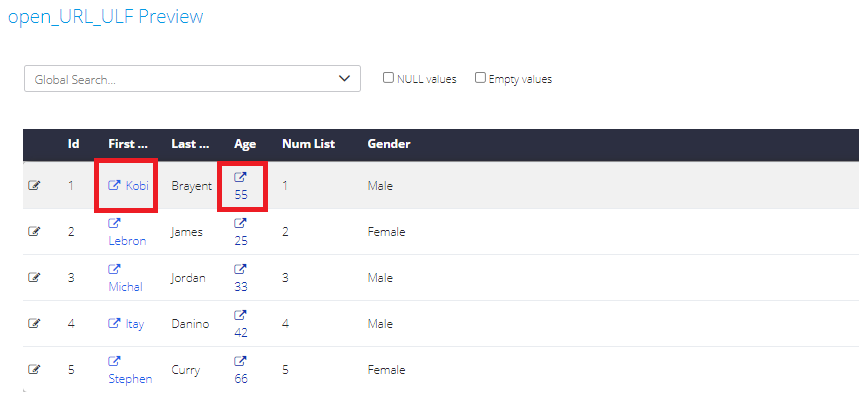This screenshot has height=393, width=859.
Task: Expand the Global Search dropdown arrow
Action: click(x=345, y=78)
